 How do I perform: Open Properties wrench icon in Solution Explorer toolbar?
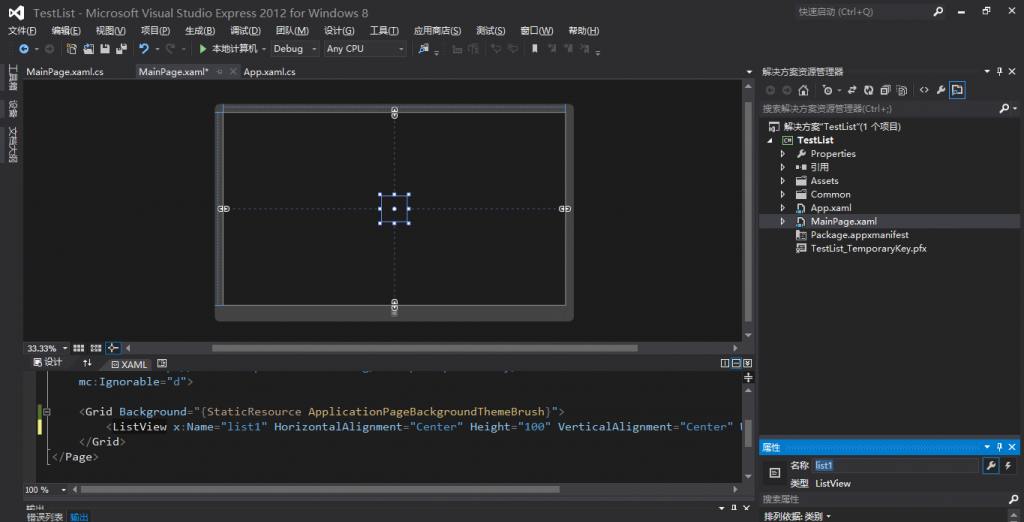941,90
